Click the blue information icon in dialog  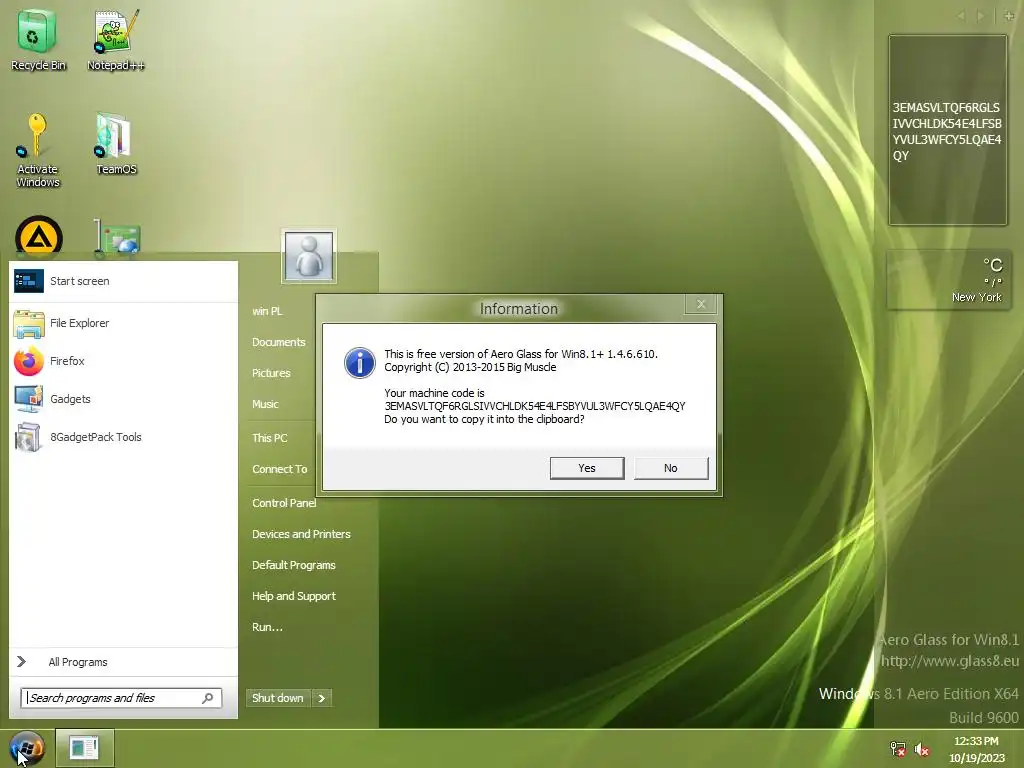pos(360,362)
